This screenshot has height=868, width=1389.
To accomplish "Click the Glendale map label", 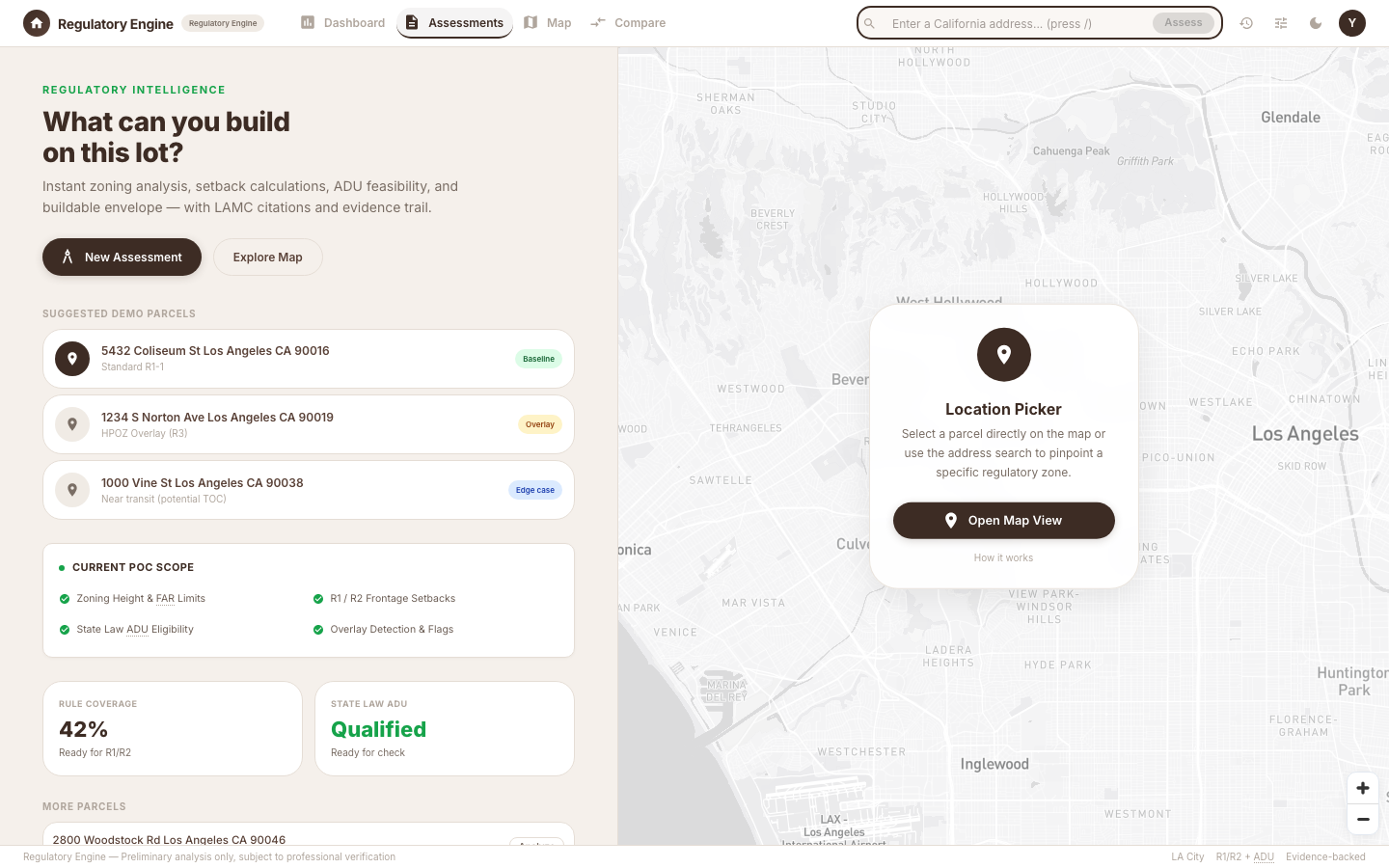I will pyautogui.click(x=1291, y=118).
